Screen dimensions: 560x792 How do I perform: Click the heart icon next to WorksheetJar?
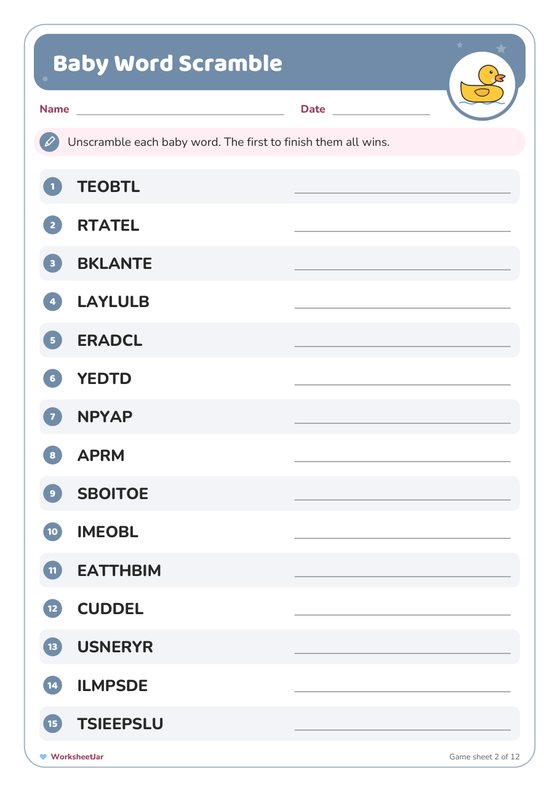43,757
